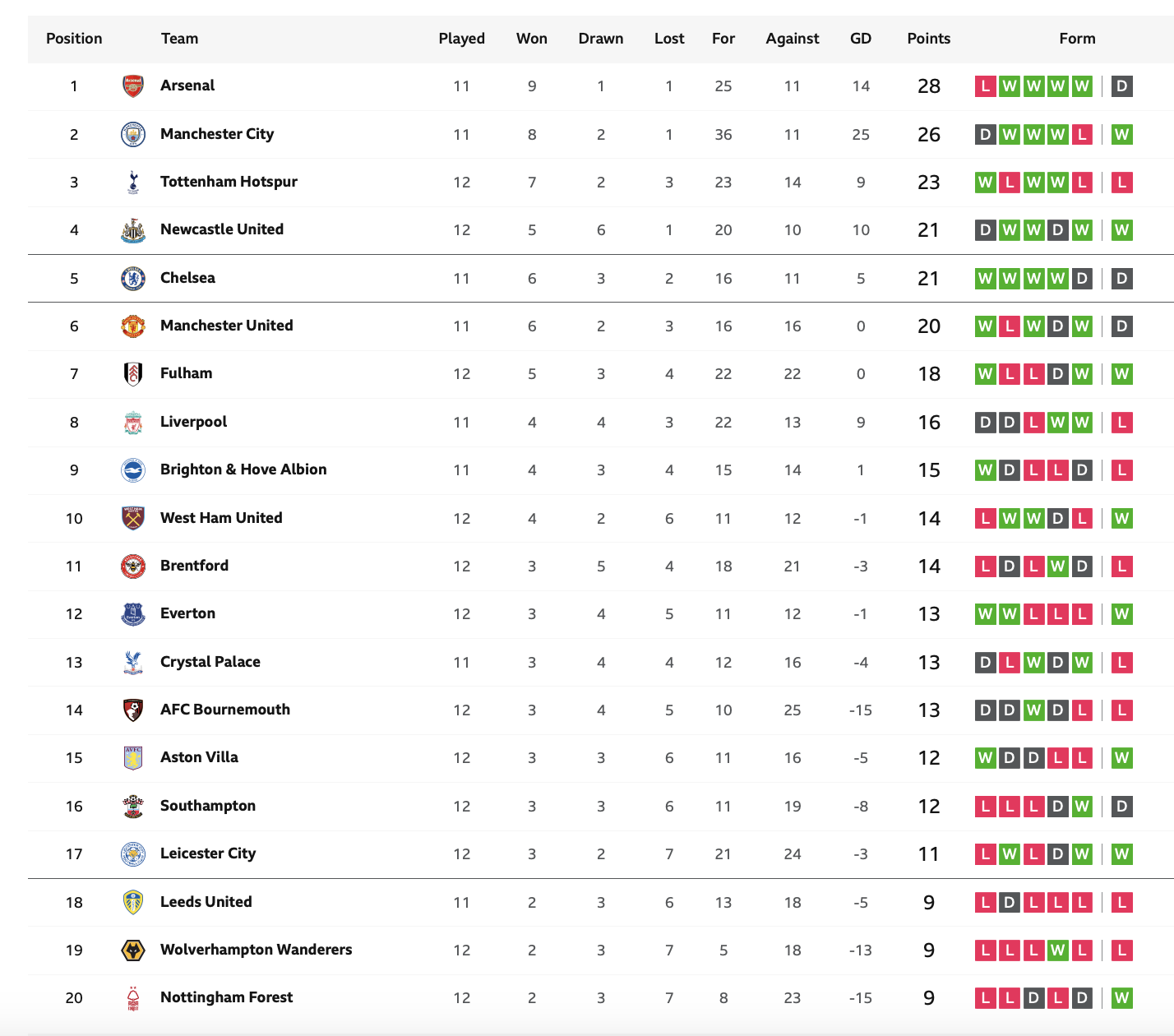This screenshot has height=1036, width=1174.
Task: Click the Wolverhampton Wanderers wolf crest
Action: coord(133,950)
